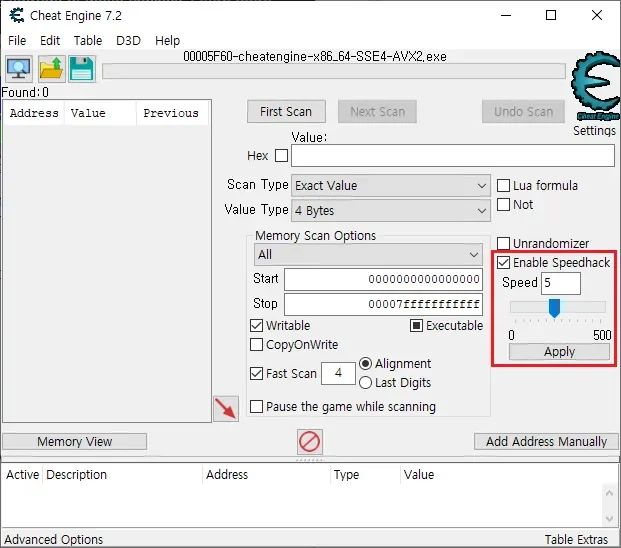Viewport: 621px width, 548px height.
Task: Toggle the Not checkbox
Action: click(x=503, y=205)
